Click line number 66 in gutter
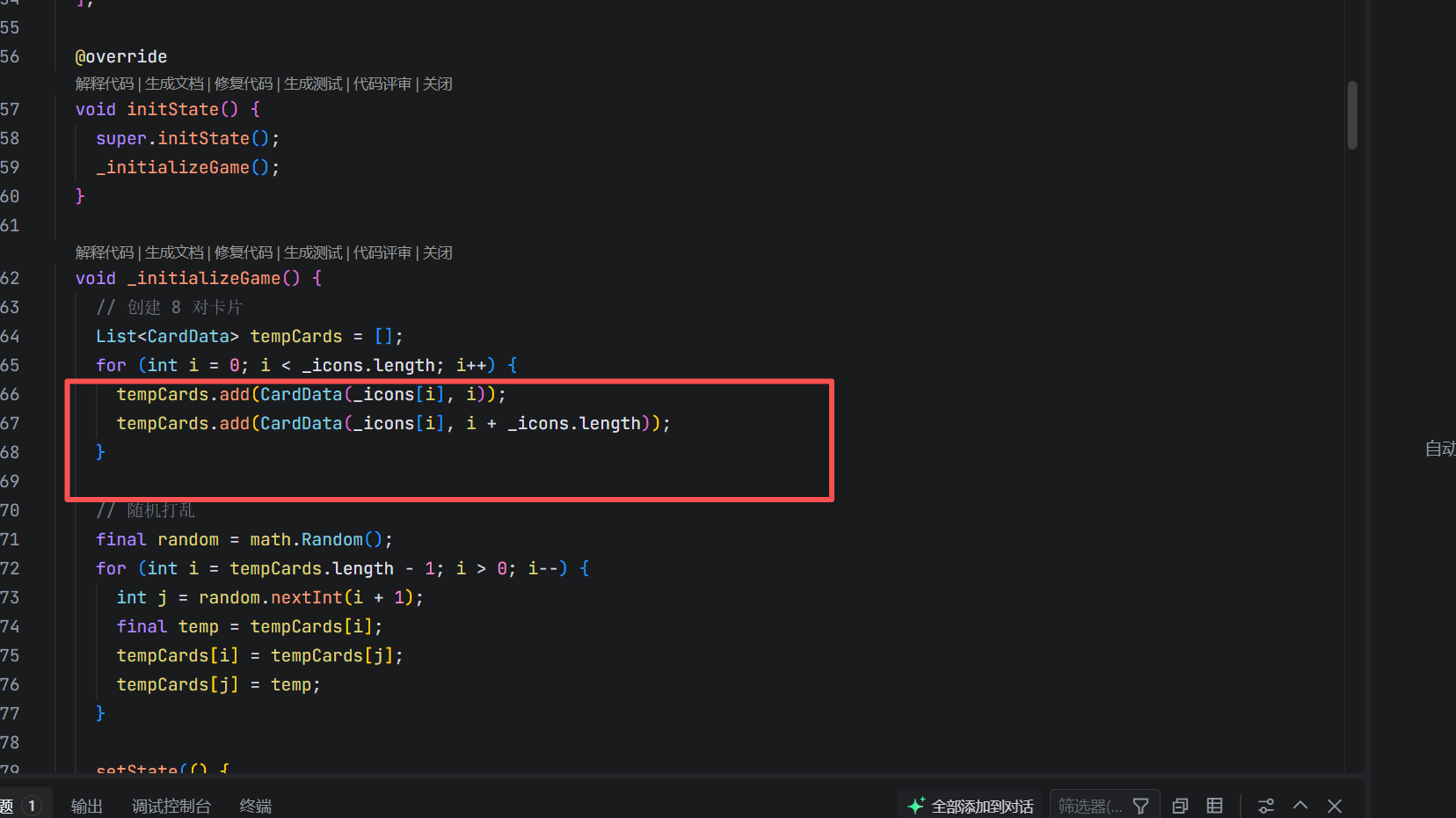 click(x=10, y=394)
